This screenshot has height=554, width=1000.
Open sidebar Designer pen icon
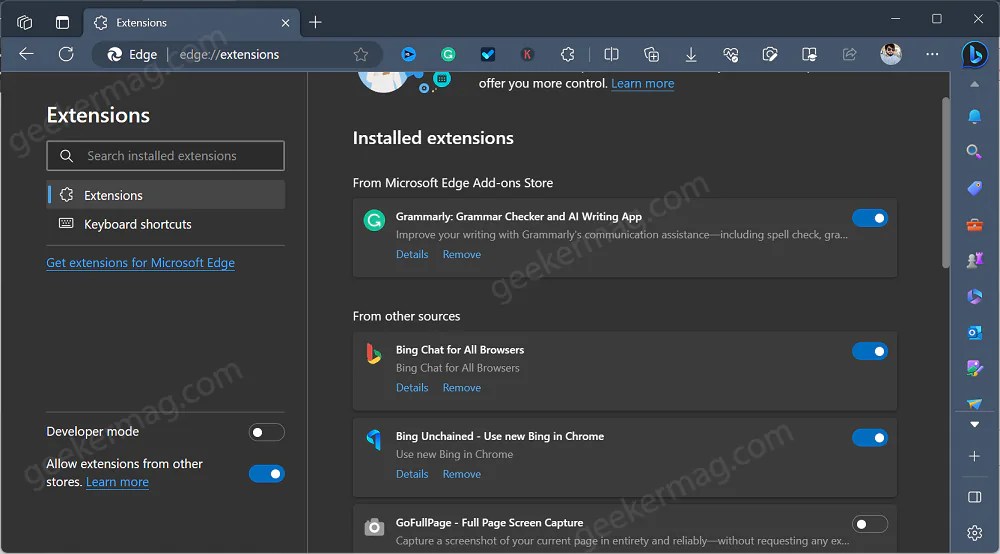[974, 368]
